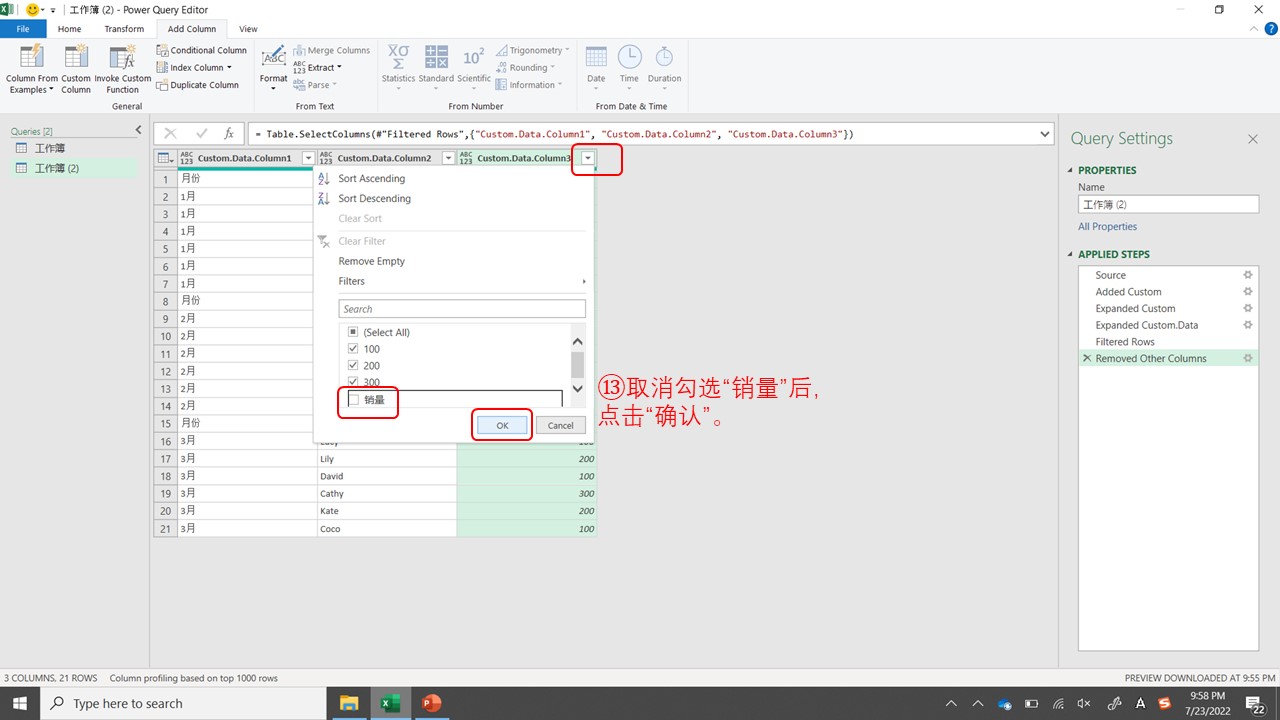Open the Information dropdown
Screen dimensions: 1280x720
tap(529, 85)
